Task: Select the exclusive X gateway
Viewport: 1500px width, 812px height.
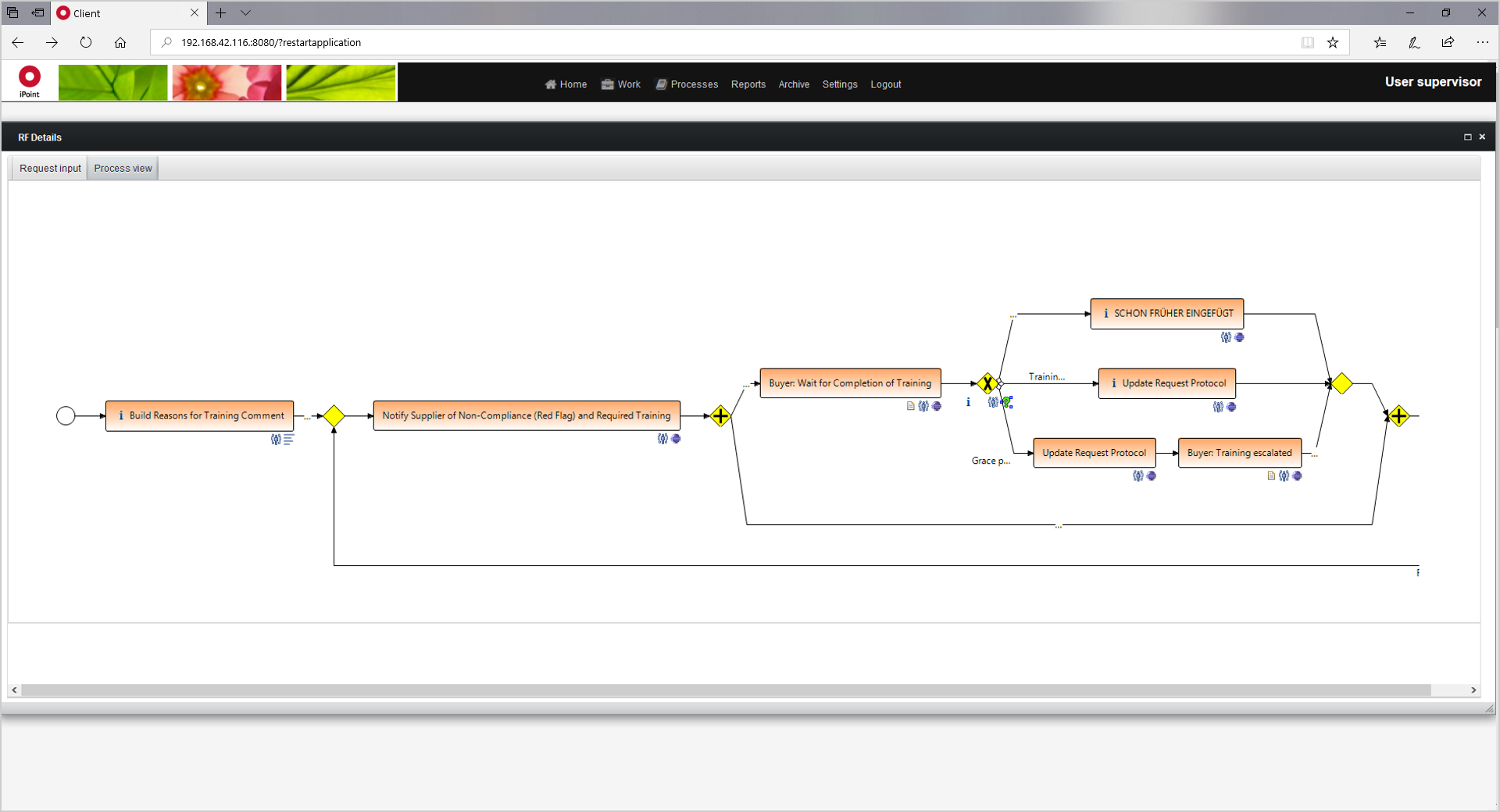Action: coord(987,383)
